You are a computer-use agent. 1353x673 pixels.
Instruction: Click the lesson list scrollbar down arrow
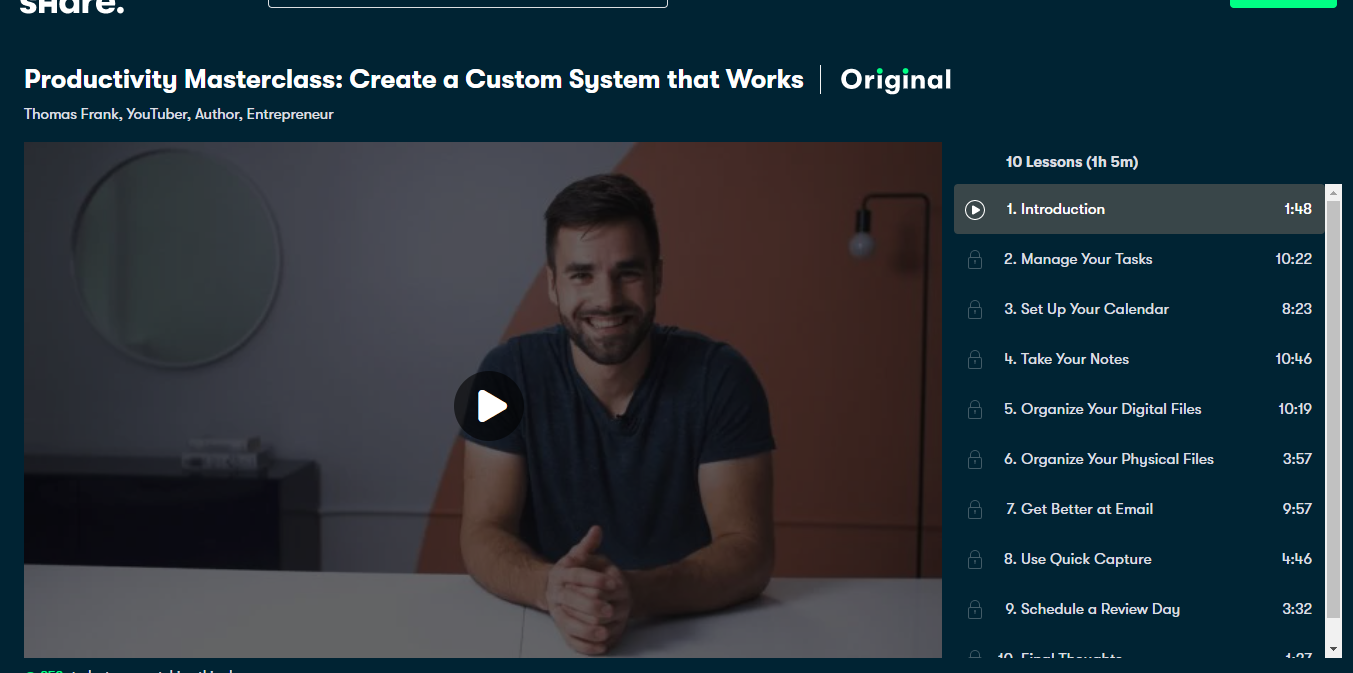[1333, 649]
